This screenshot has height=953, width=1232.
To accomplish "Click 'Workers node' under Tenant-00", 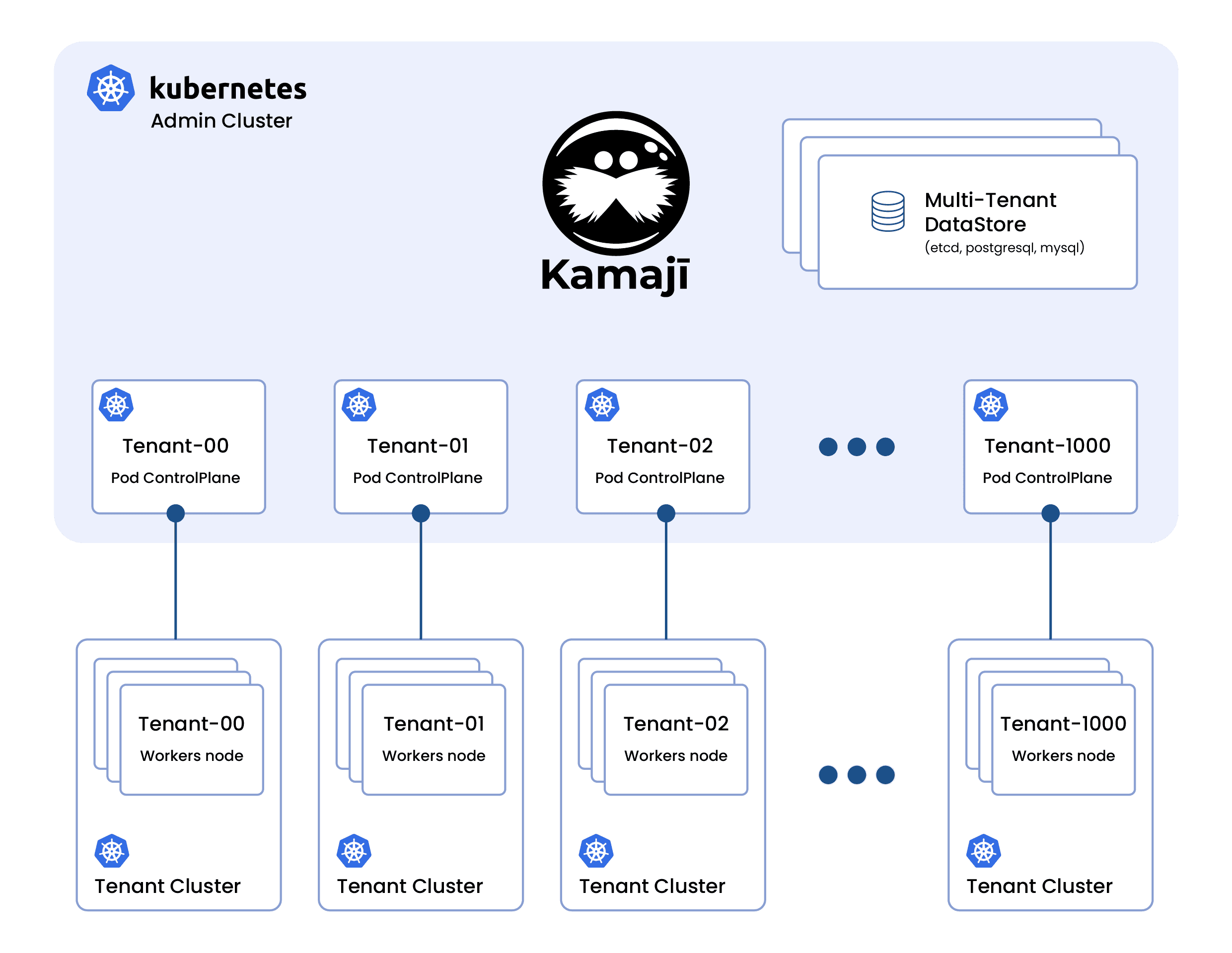I will pos(192,755).
